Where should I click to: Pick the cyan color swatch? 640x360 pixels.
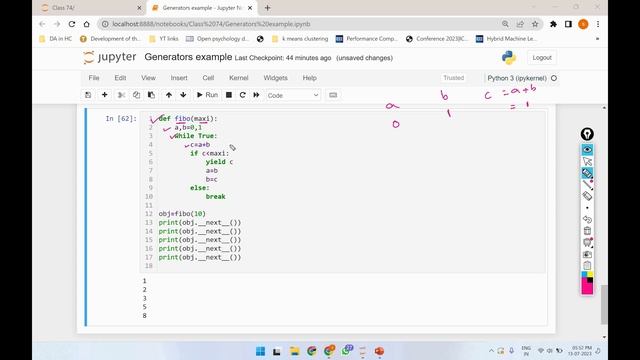click(x=584, y=275)
